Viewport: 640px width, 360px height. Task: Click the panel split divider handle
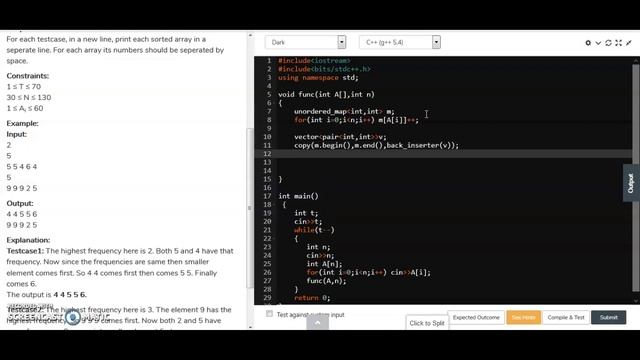(x=250, y=208)
